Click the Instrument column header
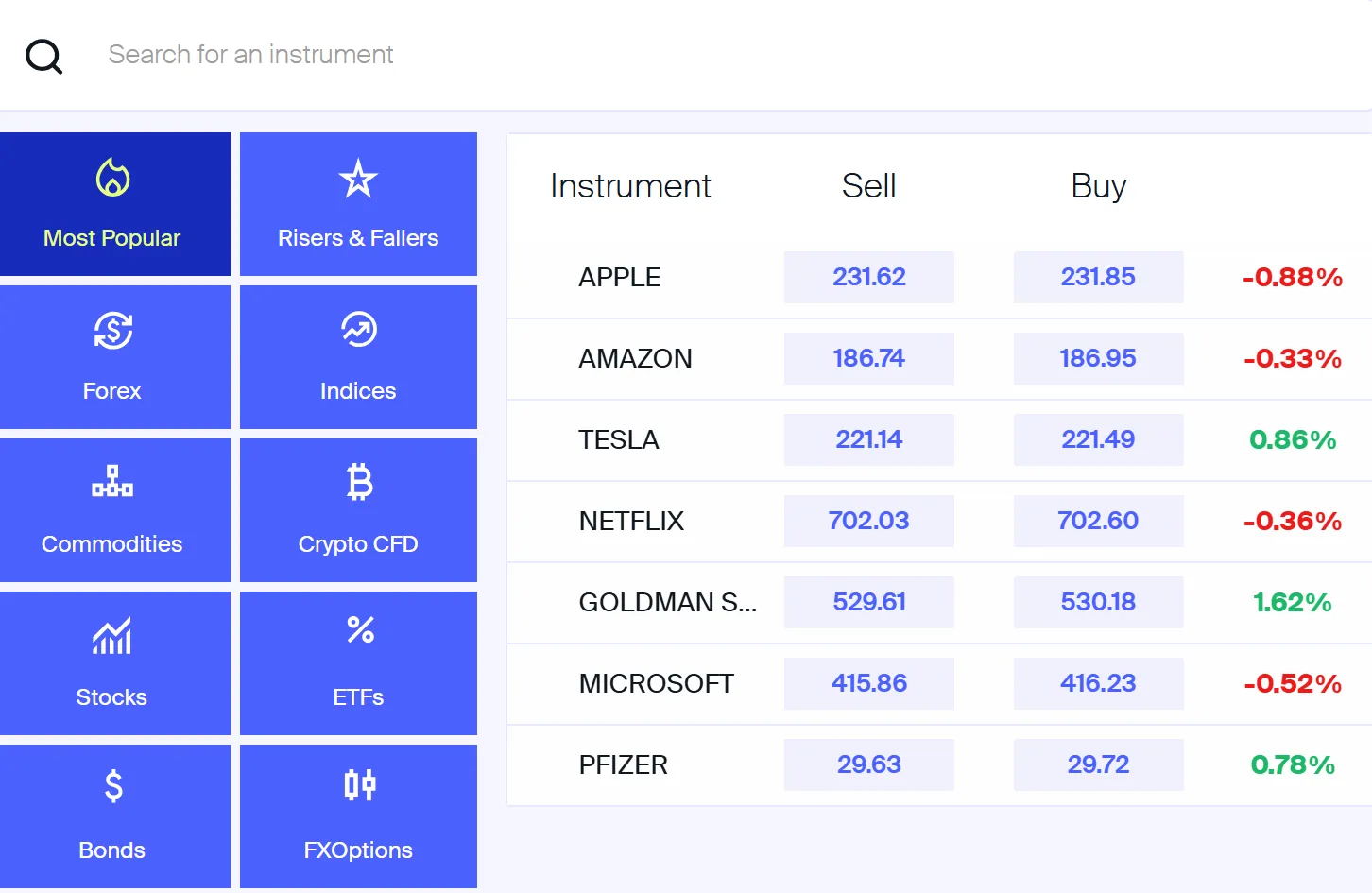 coord(630,186)
